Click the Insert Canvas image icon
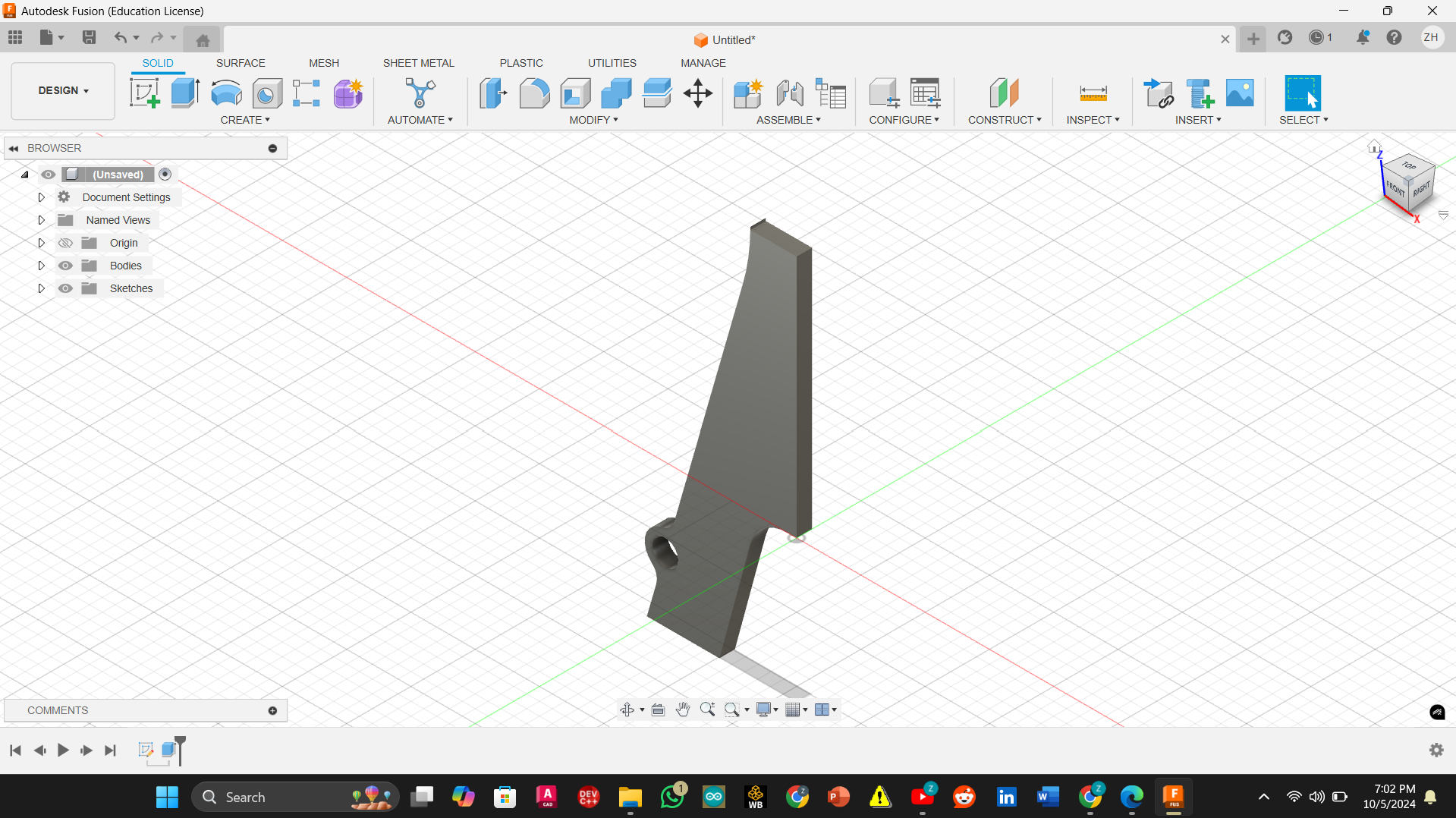The height and width of the screenshot is (818, 1456). [1240, 93]
